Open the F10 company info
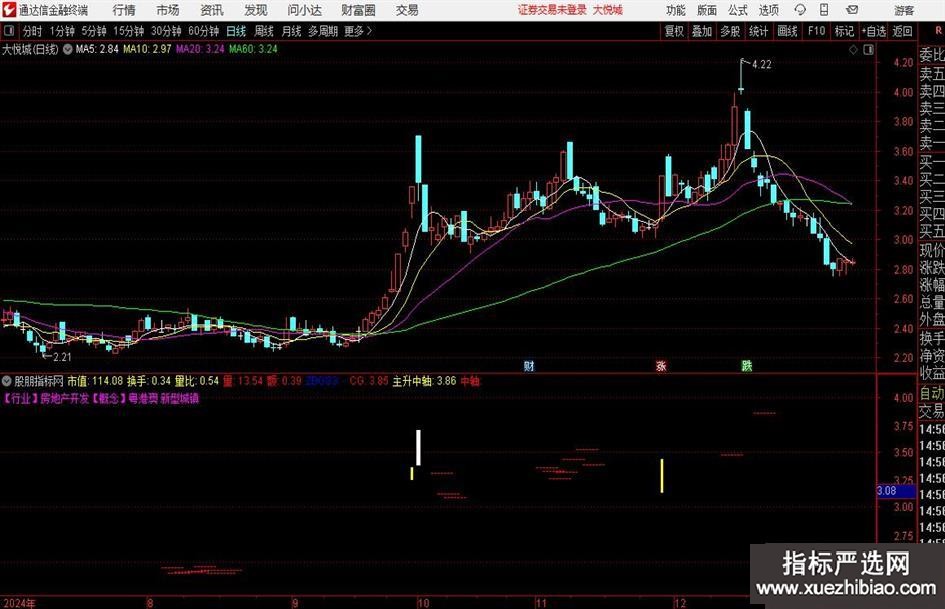The image size is (945, 609). point(817,31)
